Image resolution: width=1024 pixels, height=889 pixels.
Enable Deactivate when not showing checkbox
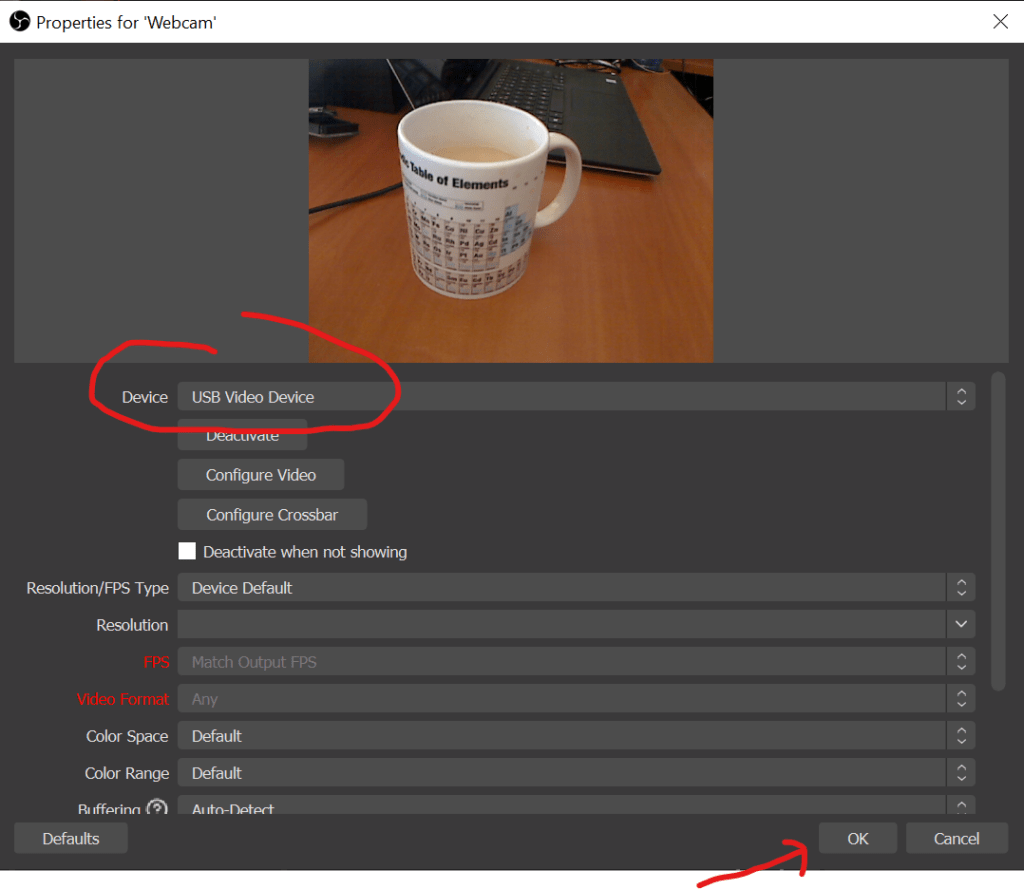click(x=187, y=551)
